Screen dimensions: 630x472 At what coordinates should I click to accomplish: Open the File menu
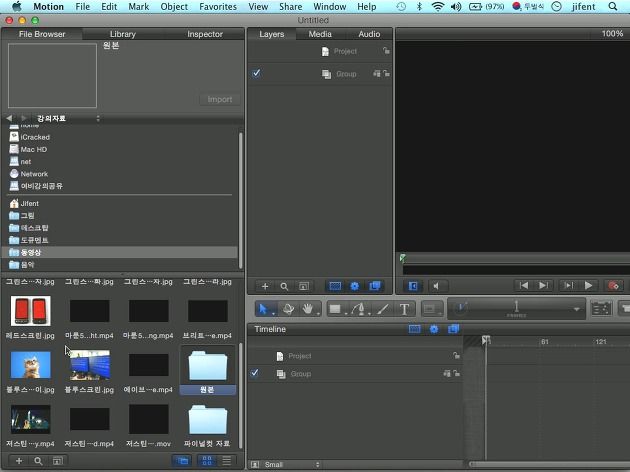[83, 6]
